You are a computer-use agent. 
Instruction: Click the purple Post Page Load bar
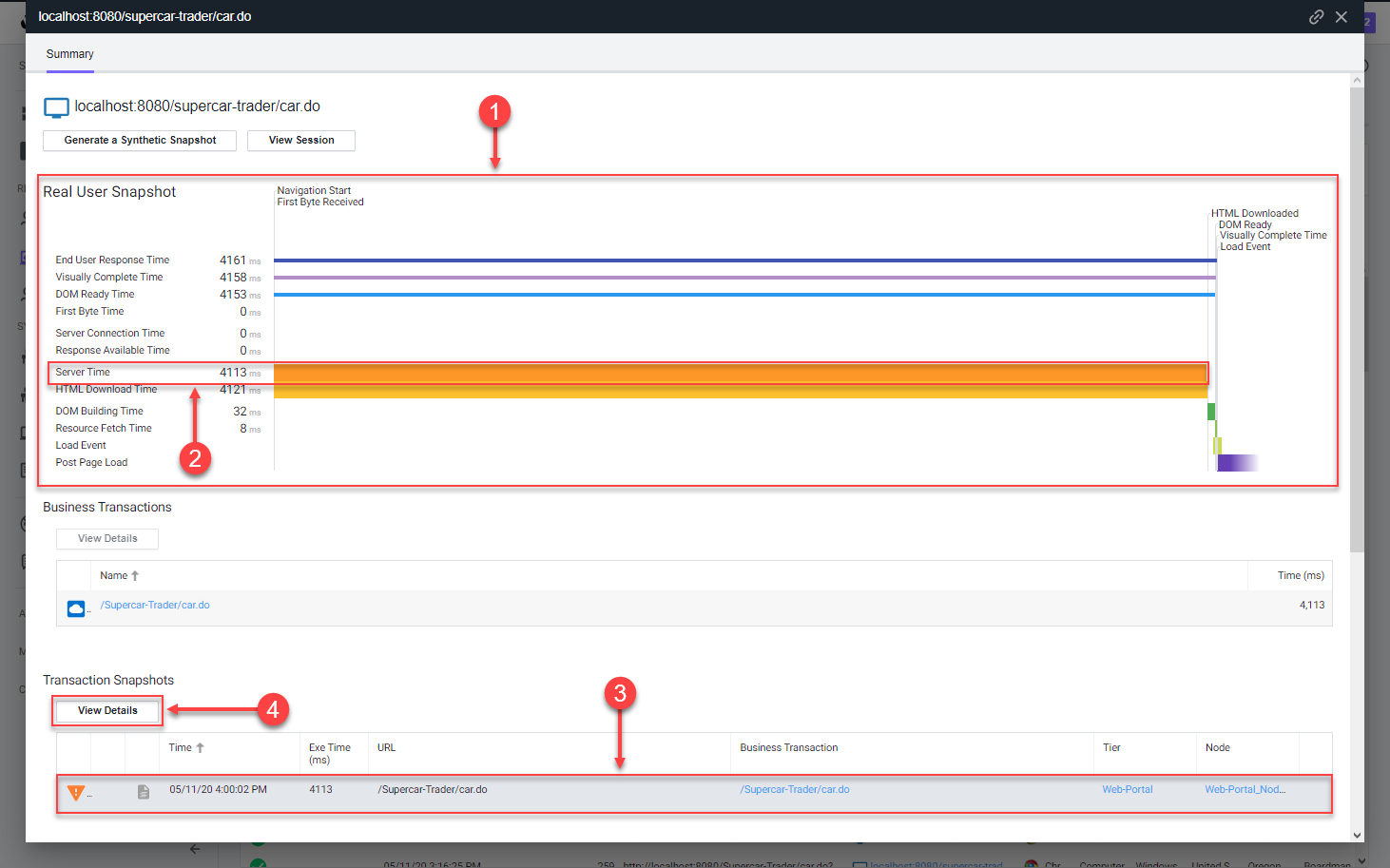coord(1236,463)
